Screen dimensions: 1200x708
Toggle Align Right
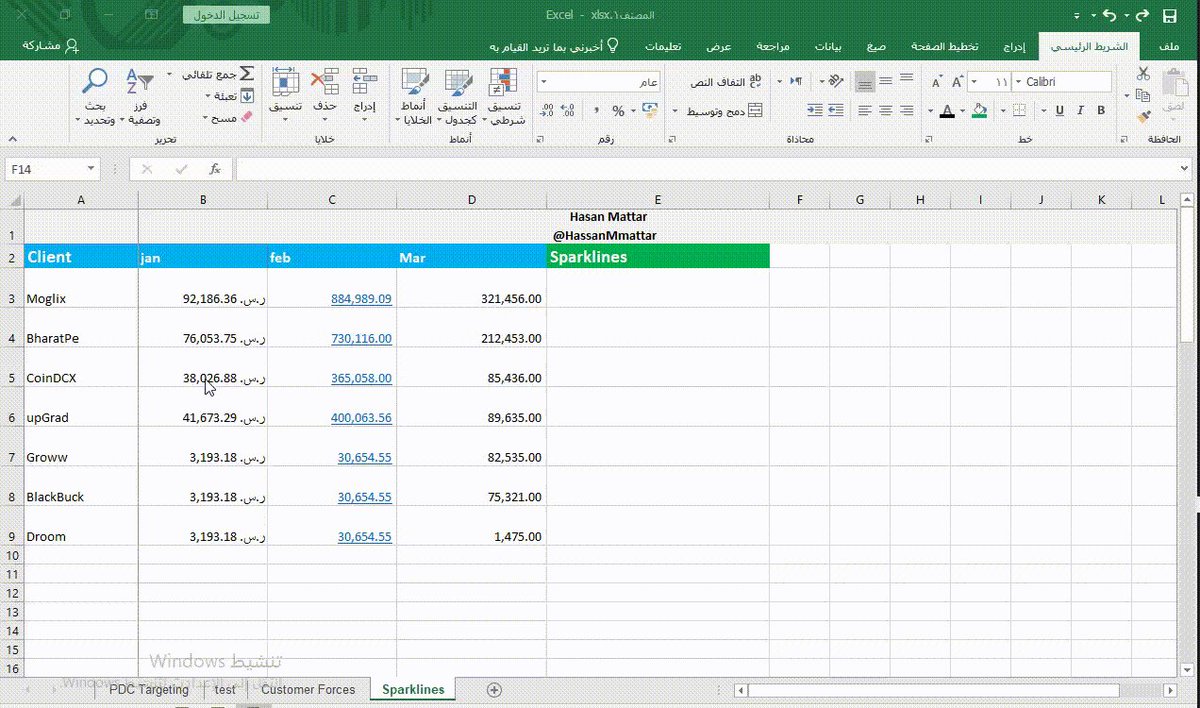(x=906, y=110)
